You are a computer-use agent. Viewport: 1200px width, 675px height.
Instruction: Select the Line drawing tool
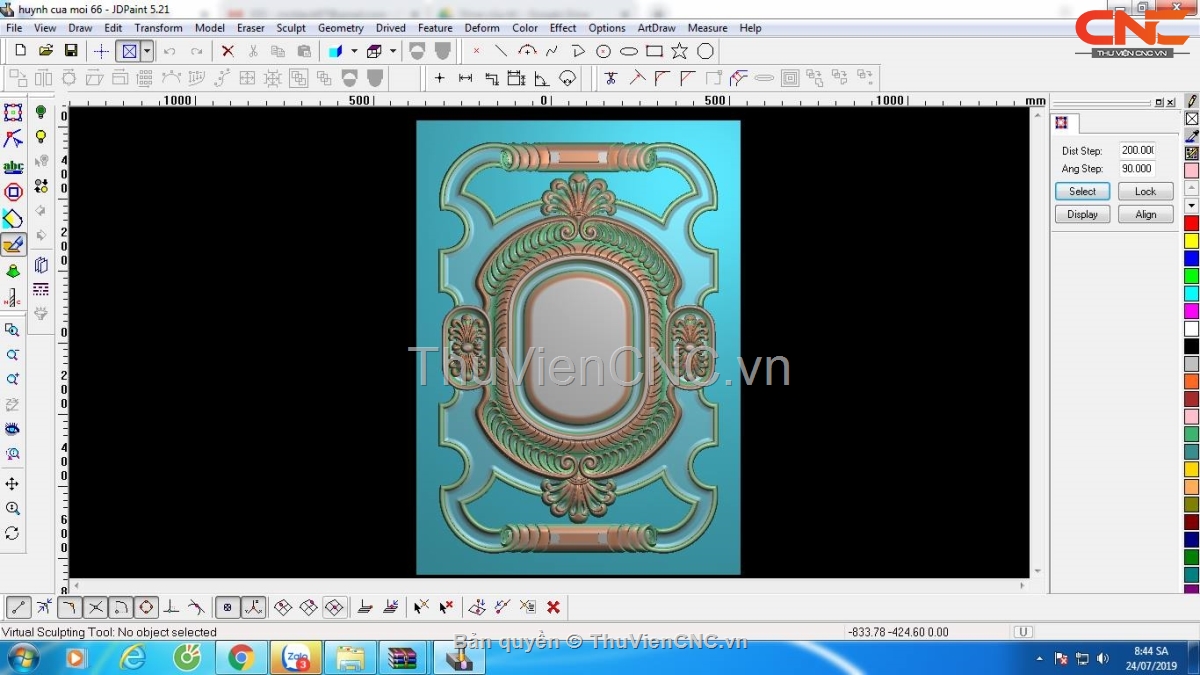click(x=501, y=51)
